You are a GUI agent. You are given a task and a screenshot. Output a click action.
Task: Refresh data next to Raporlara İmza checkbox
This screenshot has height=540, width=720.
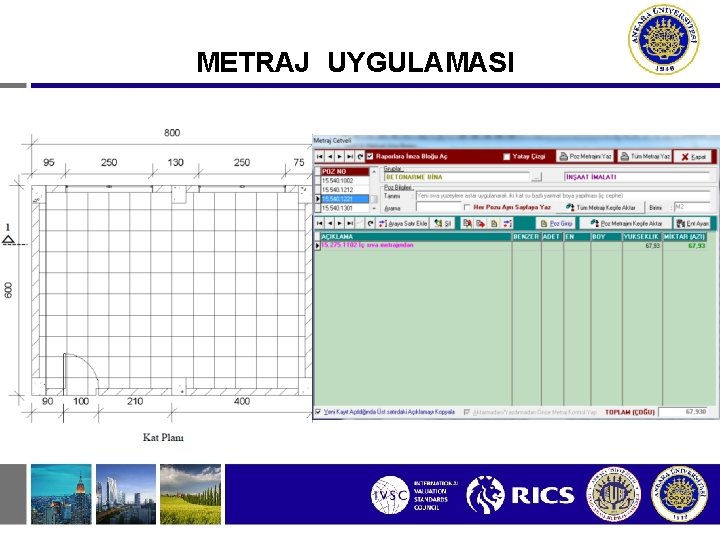point(360,157)
